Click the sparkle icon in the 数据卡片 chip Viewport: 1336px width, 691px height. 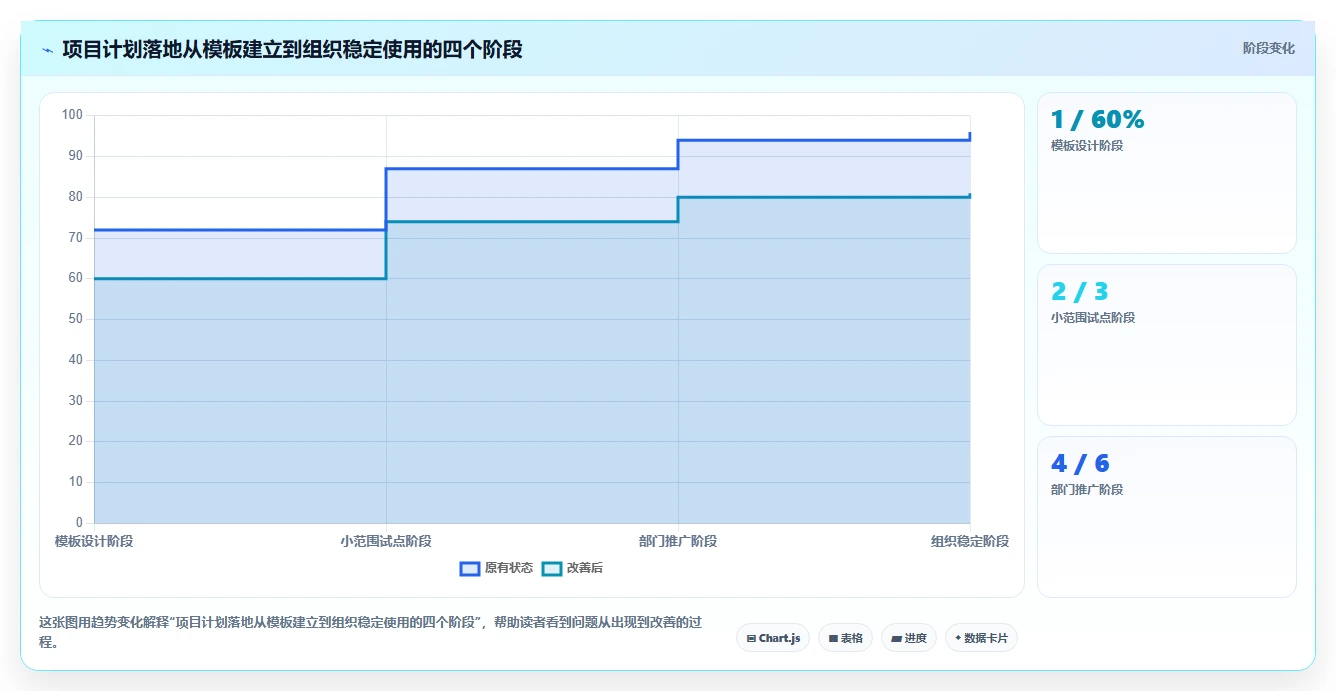pyautogui.click(x=958, y=637)
